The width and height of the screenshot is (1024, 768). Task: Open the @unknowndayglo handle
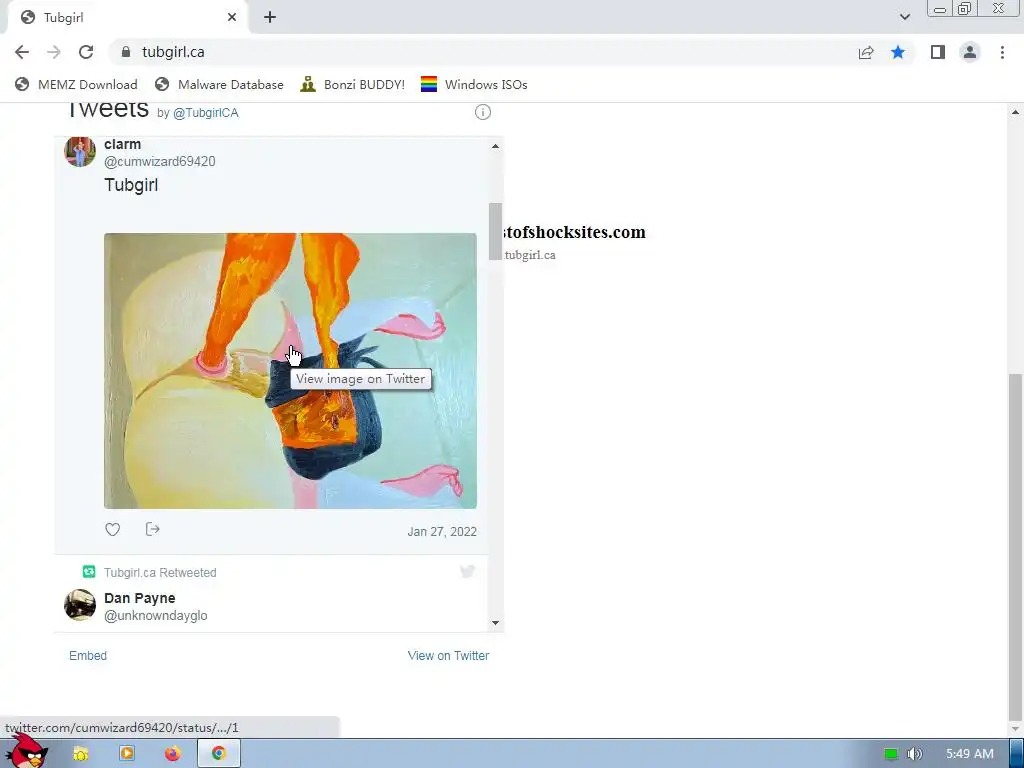point(156,616)
